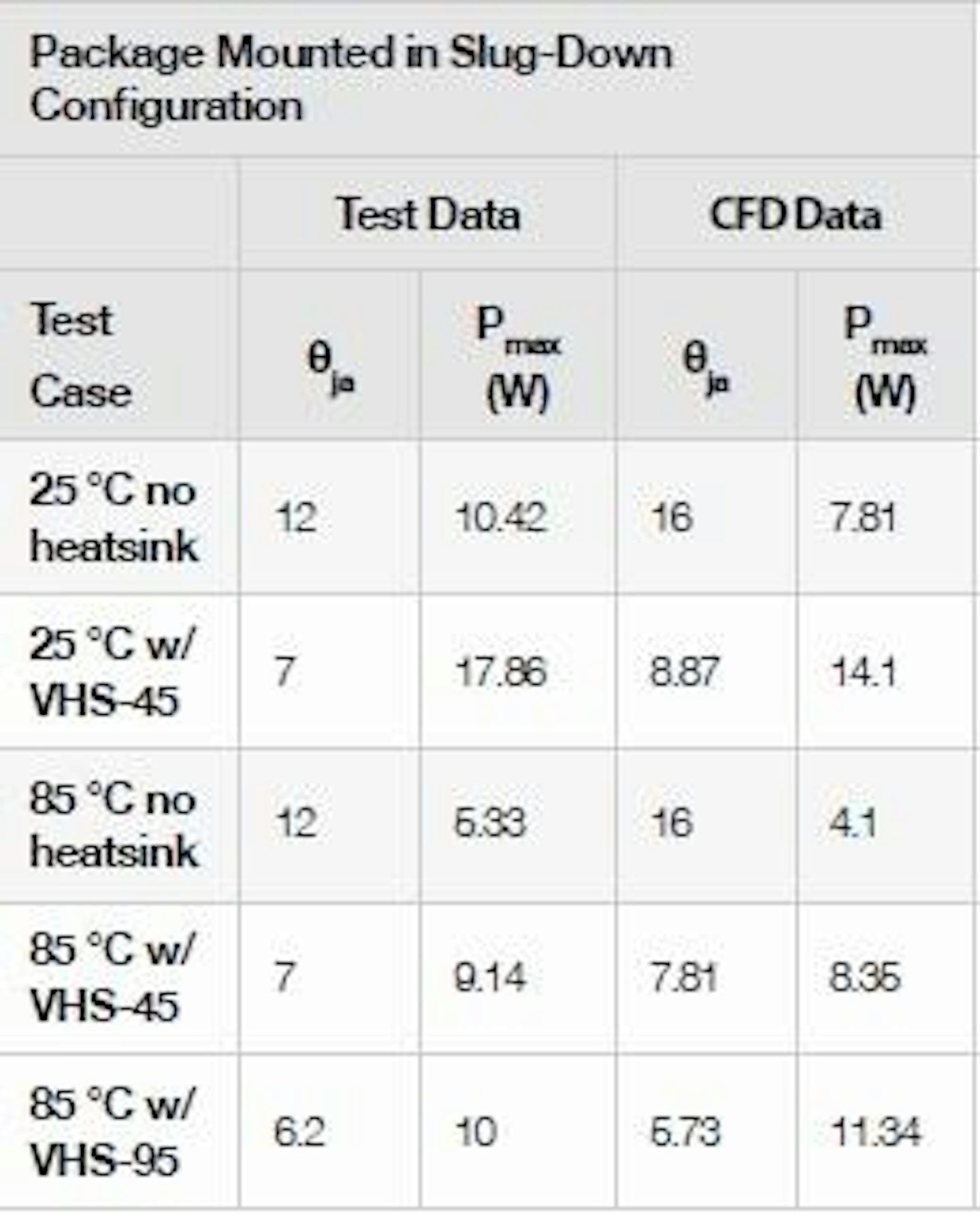Viewport: 980px width, 1218px height.
Task: Click the 5.33 value cell
Action: (x=490, y=822)
